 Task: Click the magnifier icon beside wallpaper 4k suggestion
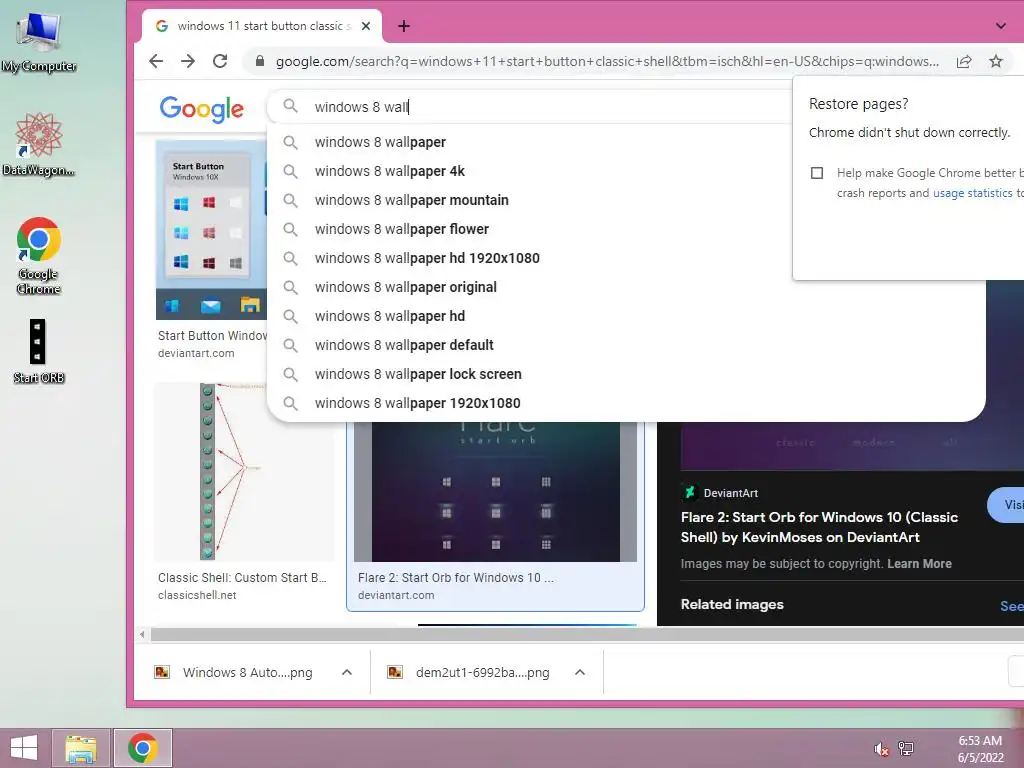[291, 171]
